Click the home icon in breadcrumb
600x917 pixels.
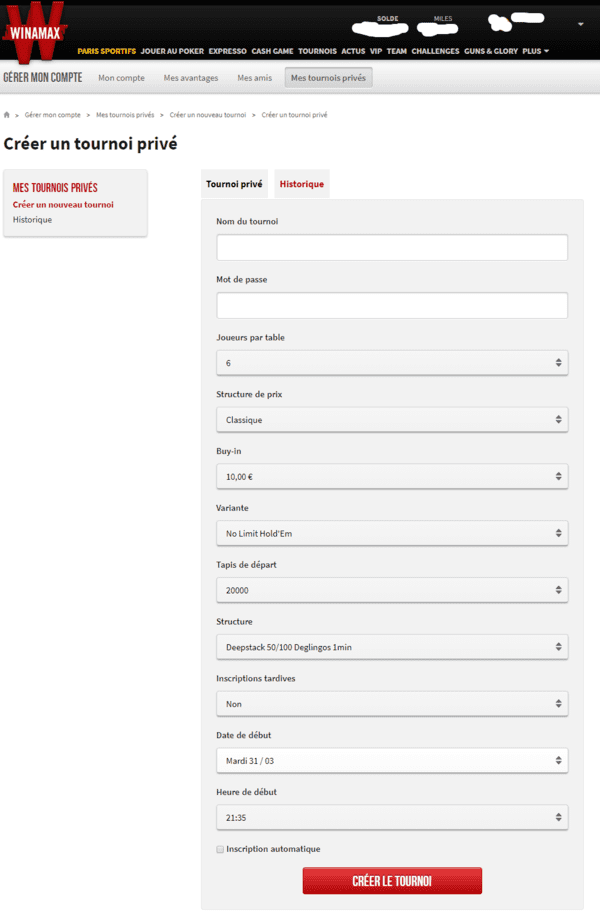tap(7, 115)
